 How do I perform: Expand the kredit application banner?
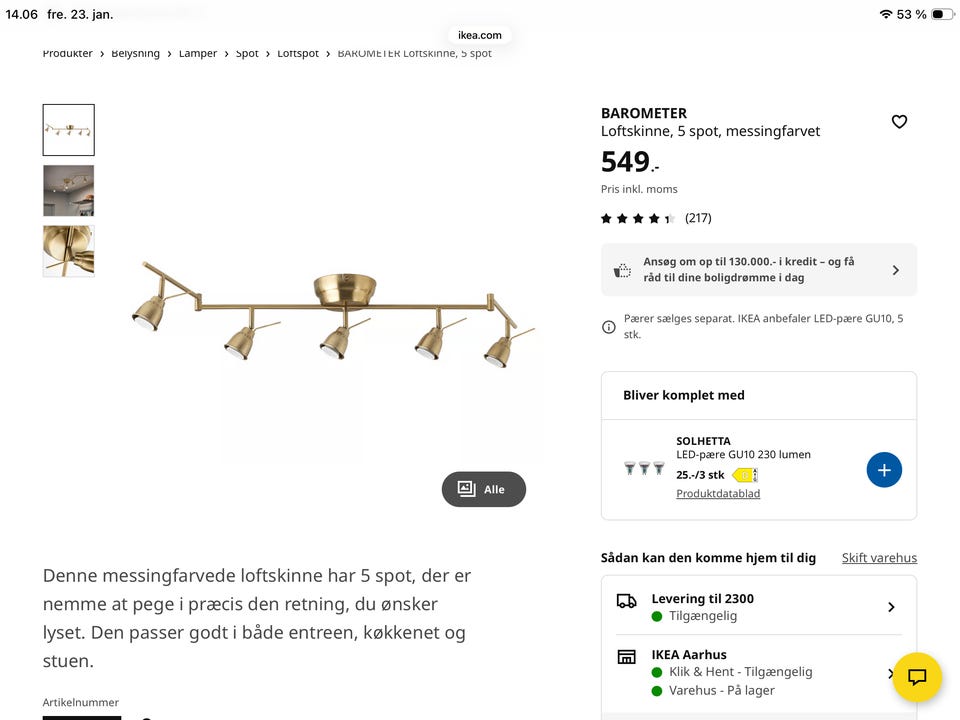[896, 269]
